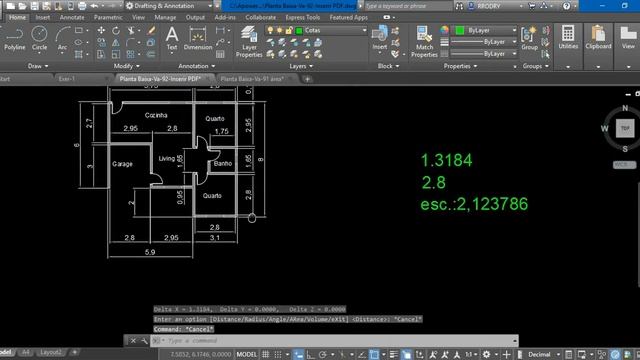Open the lineweight ByLayer dropdown

pyautogui.click(x=484, y=42)
